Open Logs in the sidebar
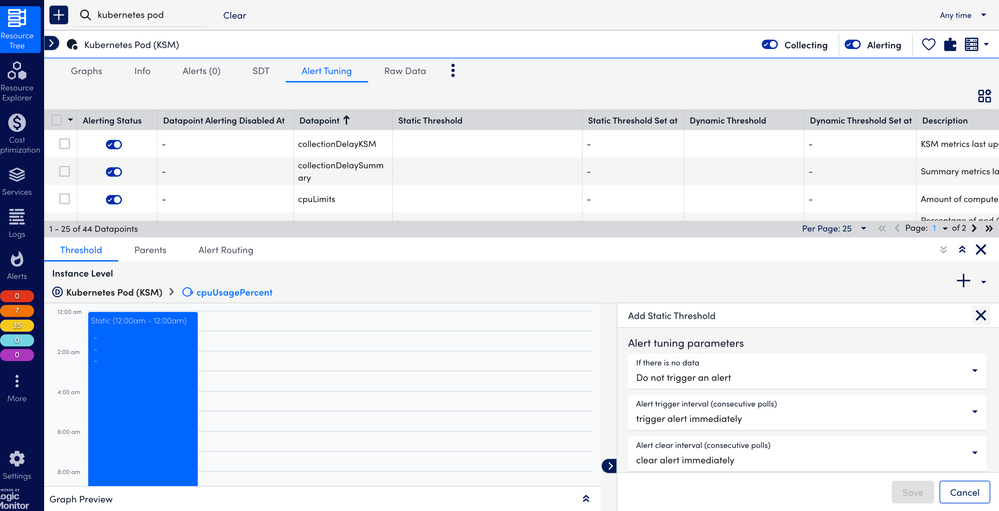 pyautogui.click(x=17, y=223)
